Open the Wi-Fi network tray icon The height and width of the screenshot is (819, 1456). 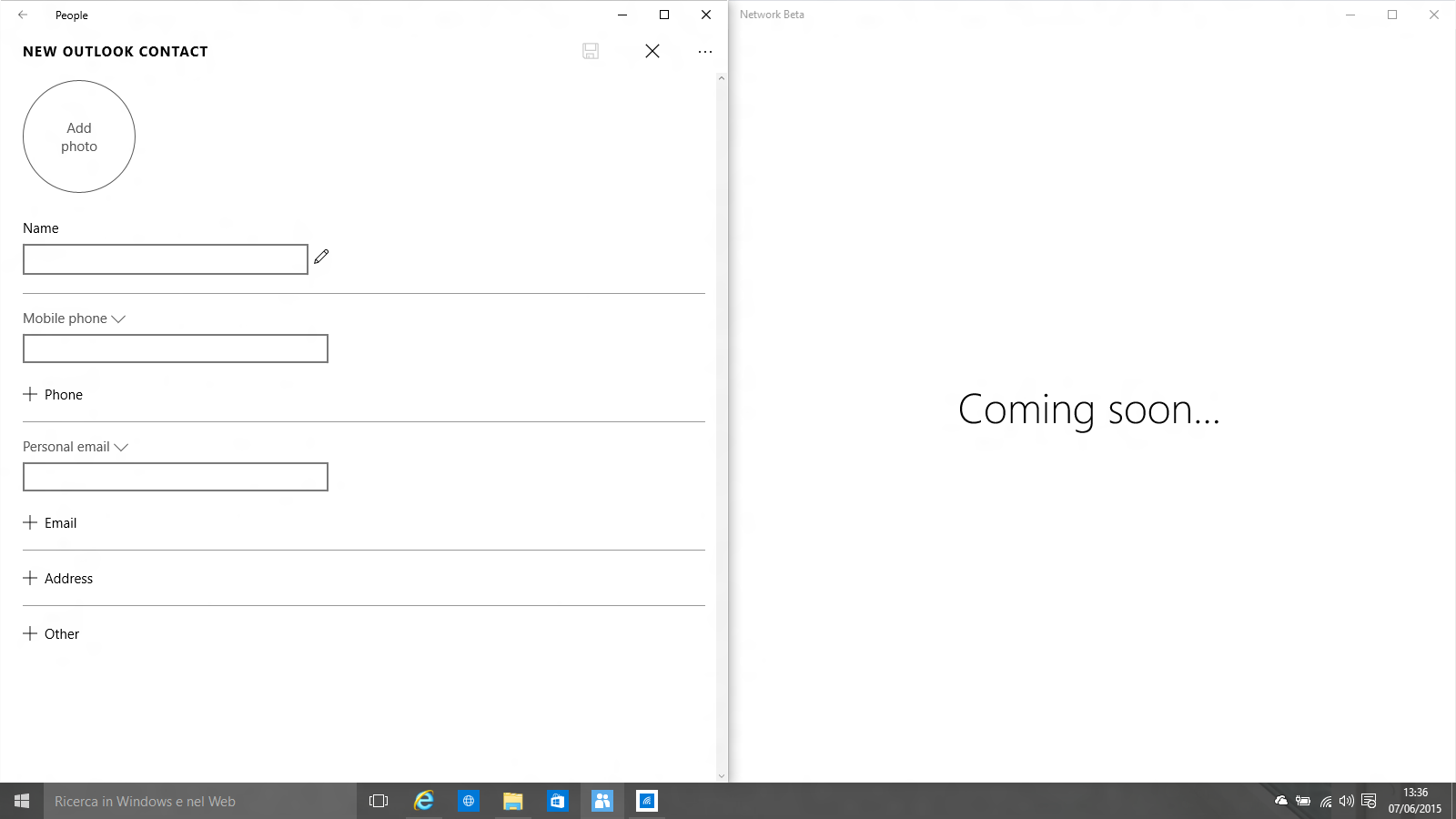[1326, 801]
